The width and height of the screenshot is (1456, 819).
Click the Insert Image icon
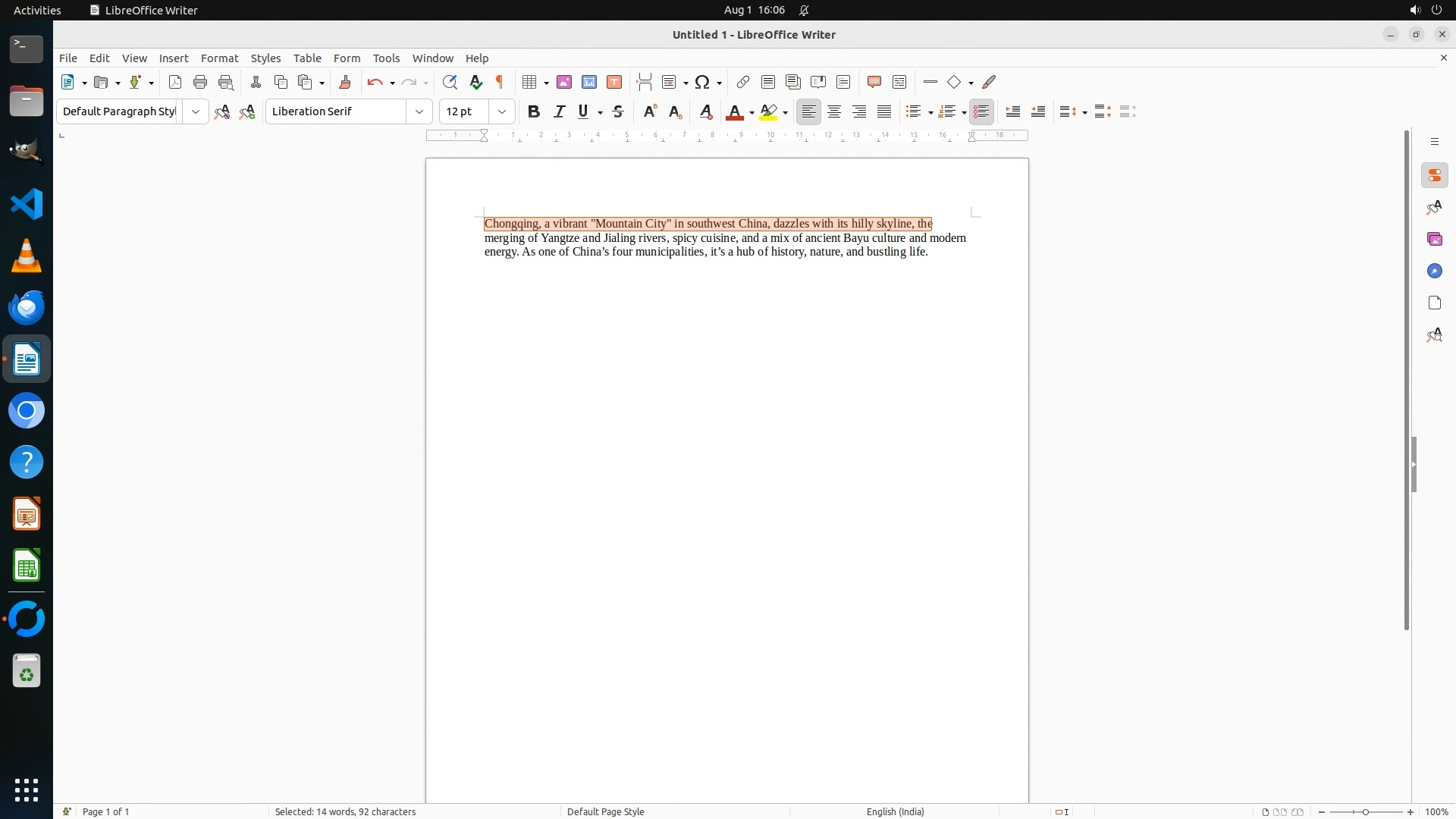[564, 82]
